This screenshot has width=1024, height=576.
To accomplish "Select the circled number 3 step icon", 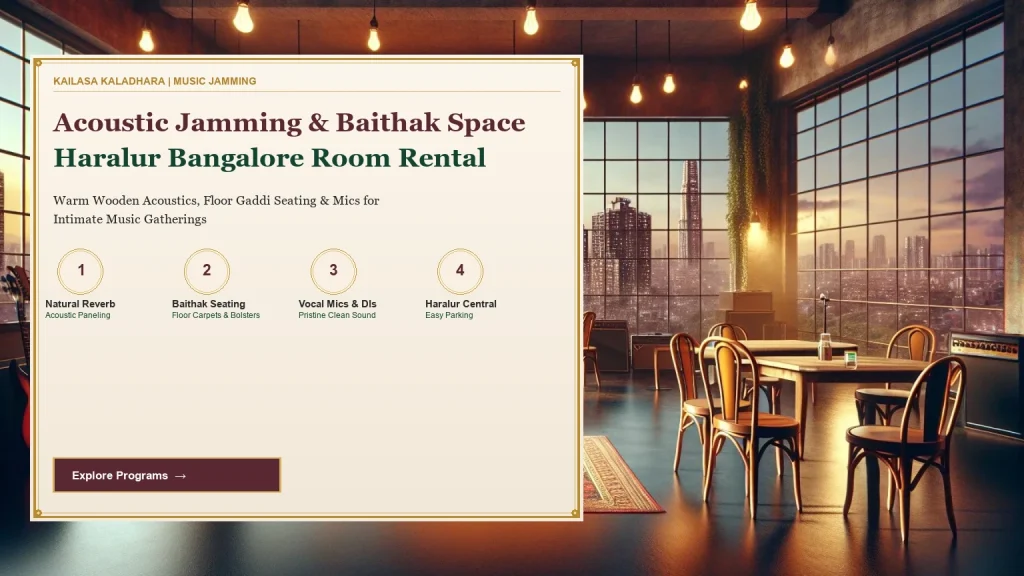I will click(334, 270).
